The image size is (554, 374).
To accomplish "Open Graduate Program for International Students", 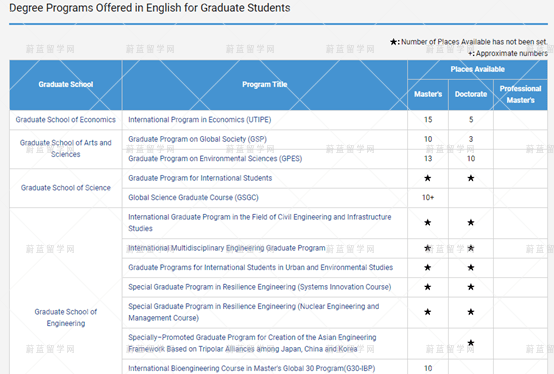I will click(x=200, y=178).
